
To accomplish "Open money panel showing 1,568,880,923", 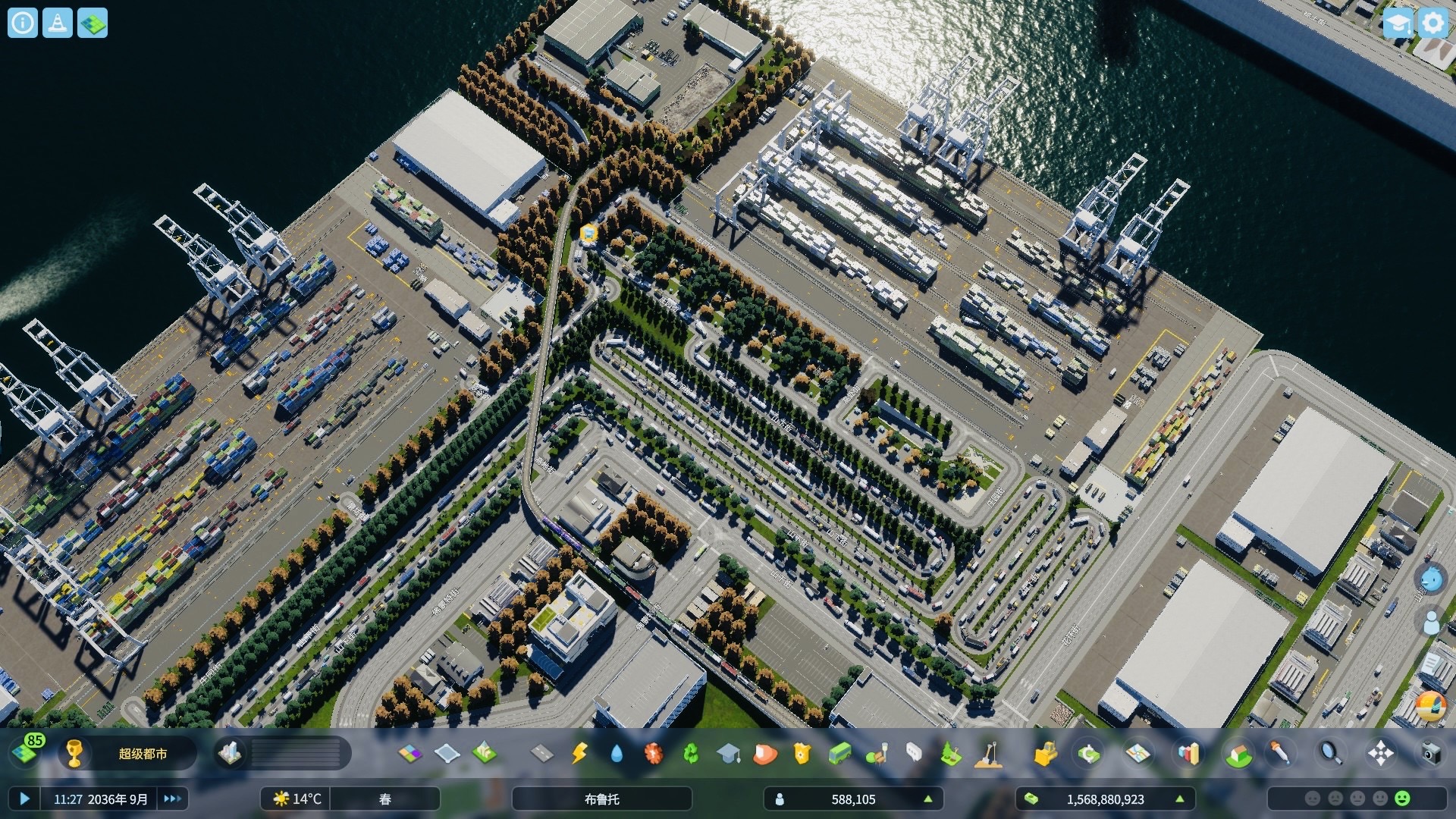I will pyautogui.click(x=1106, y=799).
